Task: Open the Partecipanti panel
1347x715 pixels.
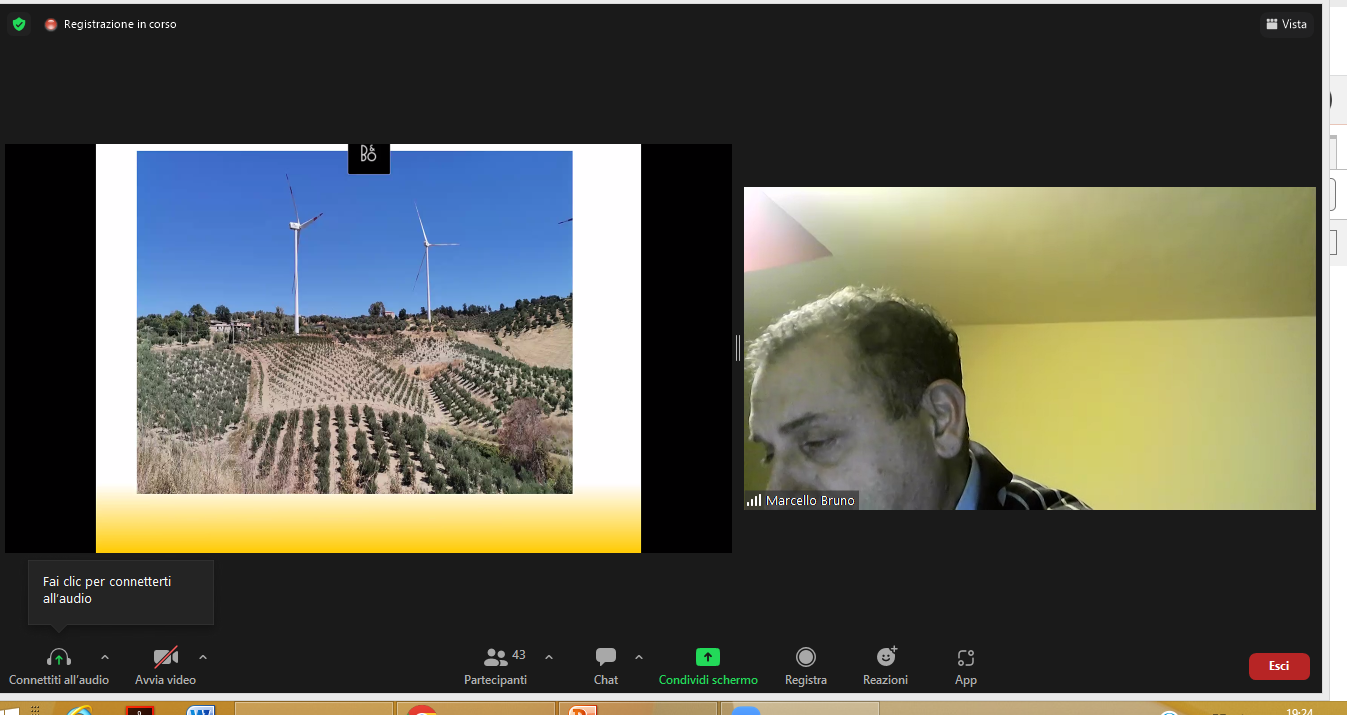Action: pos(496,667)
